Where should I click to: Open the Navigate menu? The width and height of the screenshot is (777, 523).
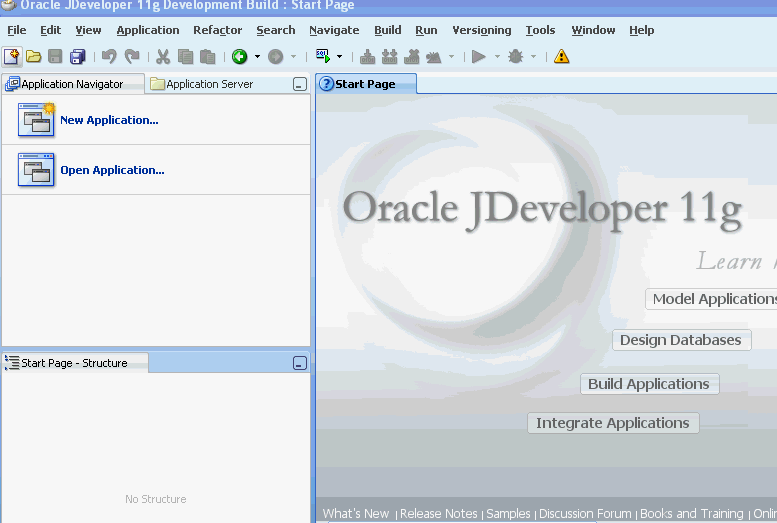pyautogui.click(x=334, y=30)
